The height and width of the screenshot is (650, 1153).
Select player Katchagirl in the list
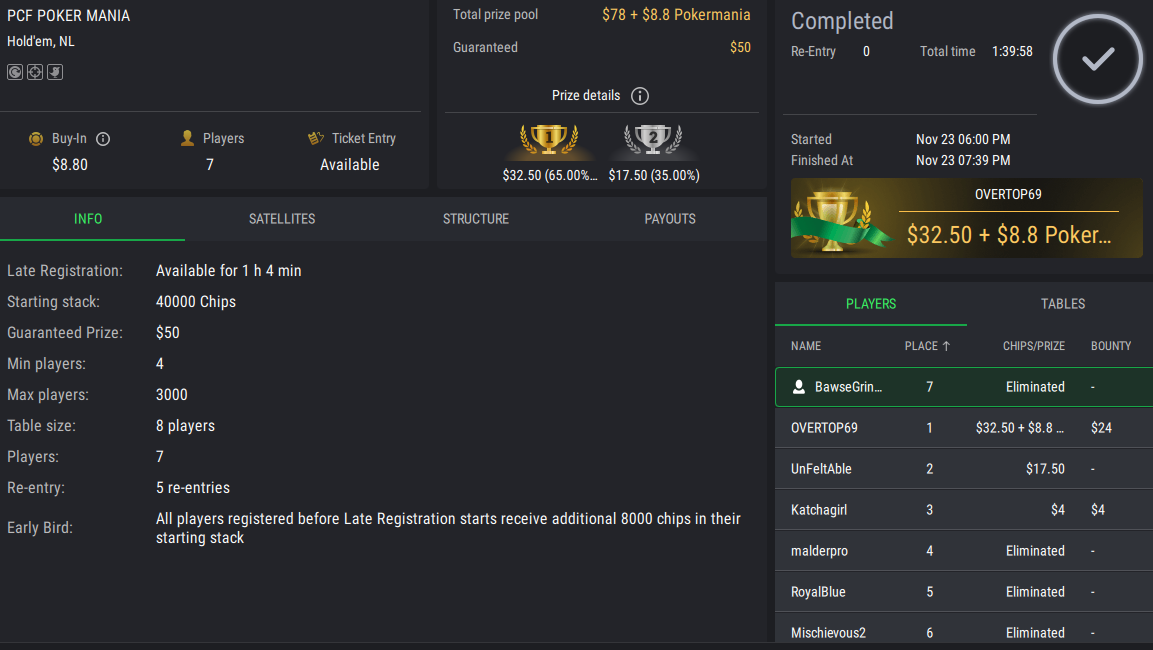point(963,510)
